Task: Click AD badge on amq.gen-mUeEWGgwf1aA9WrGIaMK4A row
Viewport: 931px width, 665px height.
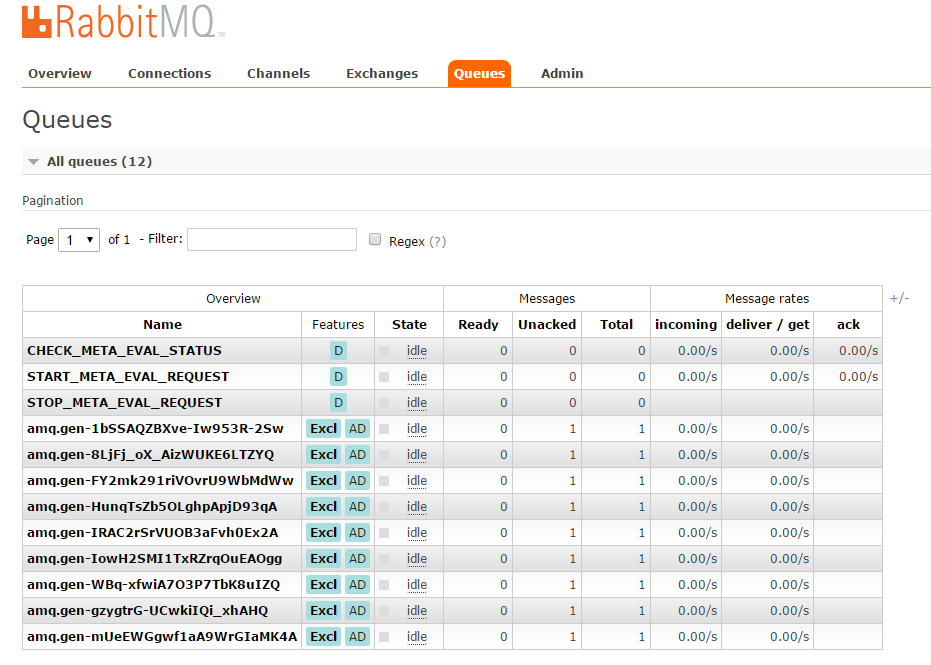Action: (x=357, y=637)
